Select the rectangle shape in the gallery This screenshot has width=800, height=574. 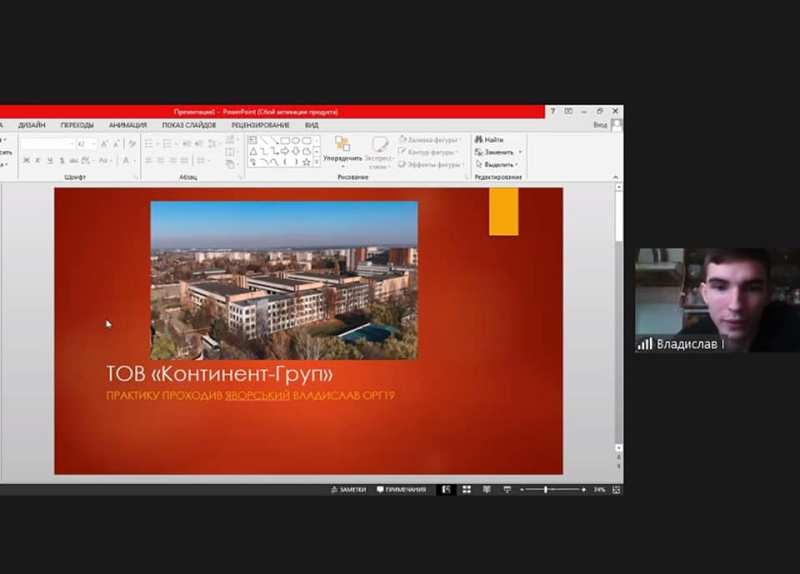[x=285, y=140]
